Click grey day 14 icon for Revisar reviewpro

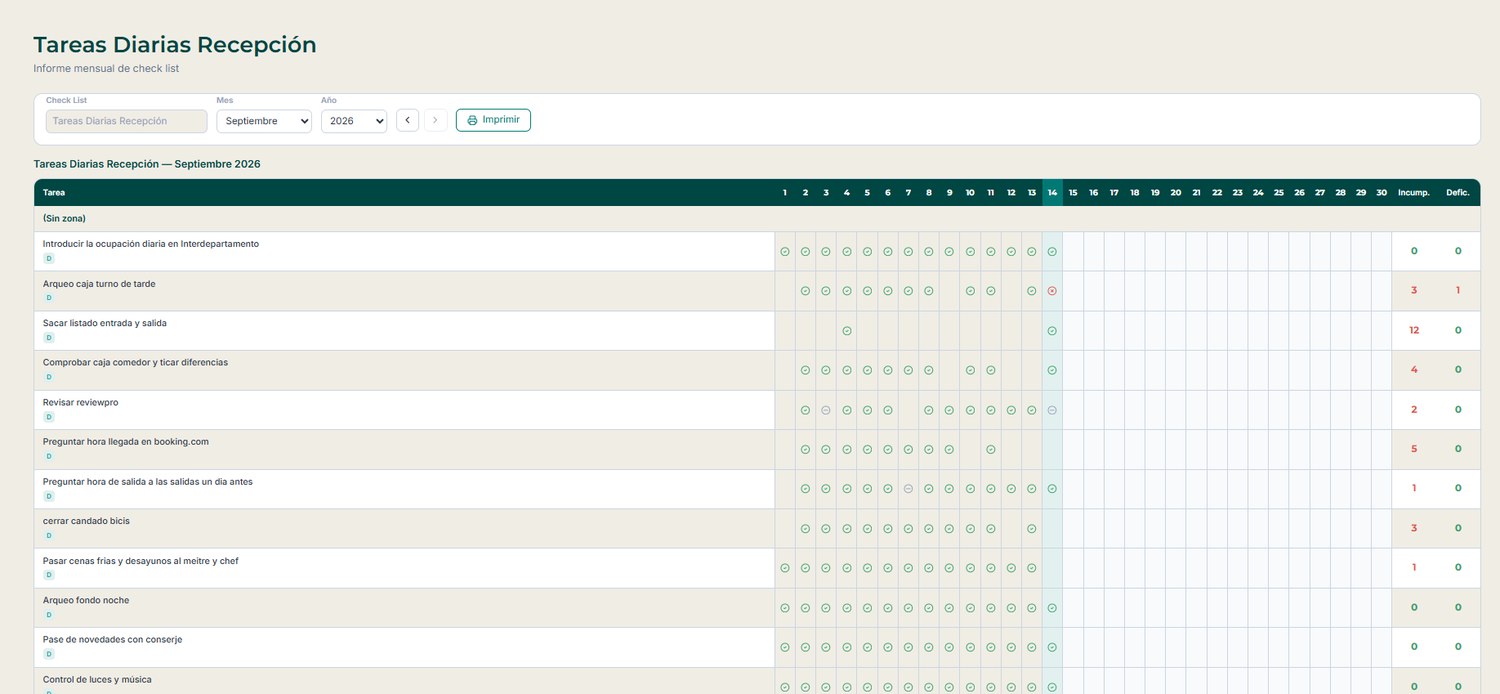pyautogui.click(x=1052, y=410)
